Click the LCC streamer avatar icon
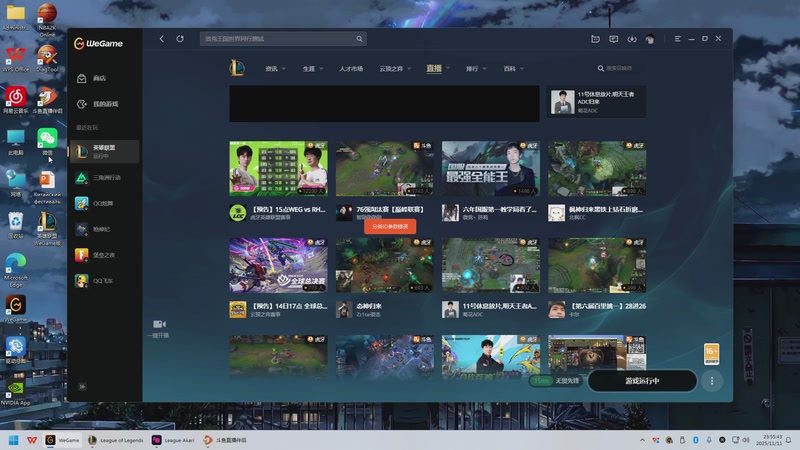 pyautogui.click(x=238, y=213)
